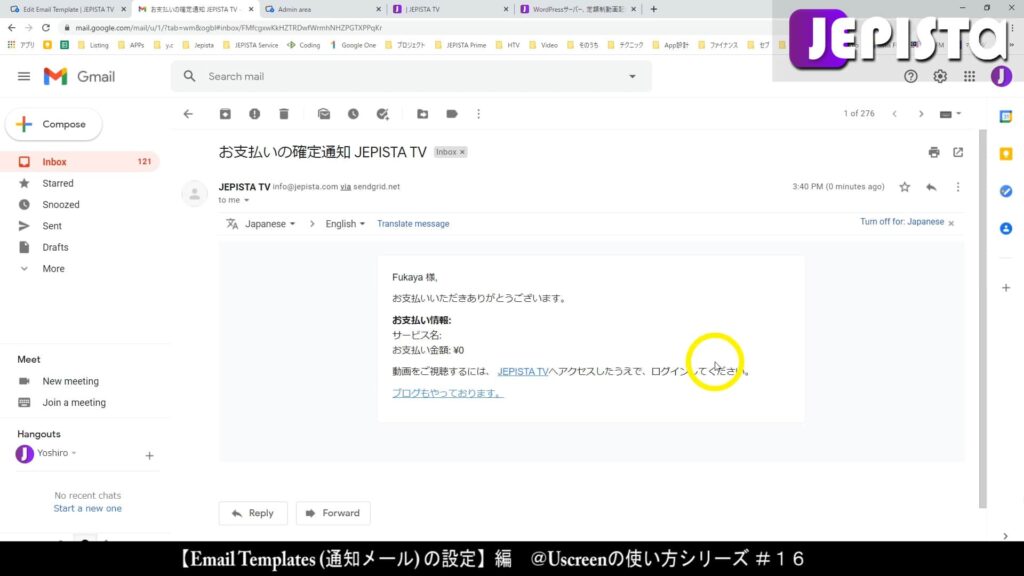Add this email to Tasks
The image size is (1024, 576).
[x=383, y=114]
